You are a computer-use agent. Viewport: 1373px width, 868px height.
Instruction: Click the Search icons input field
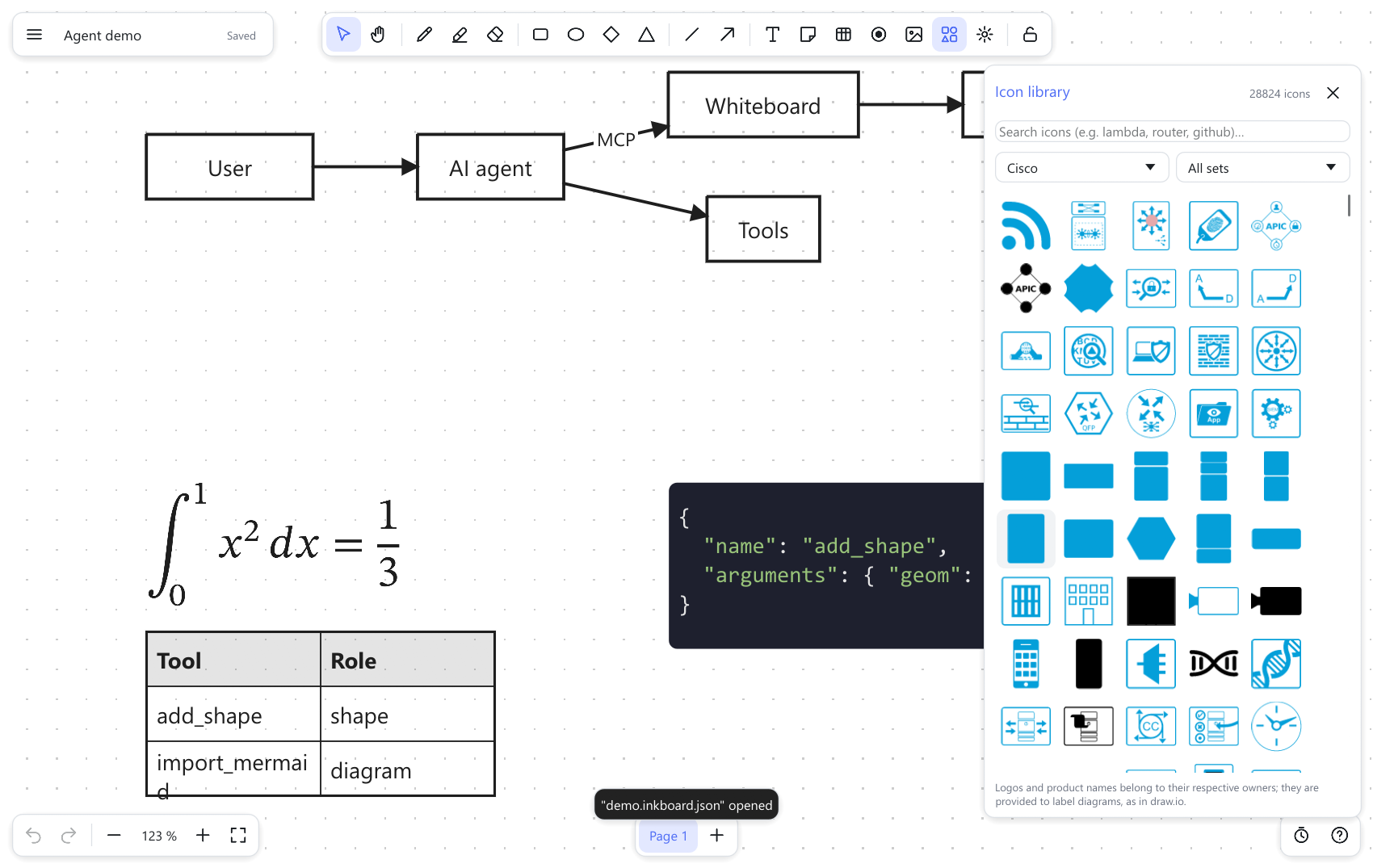click(x=1172, y=132)
